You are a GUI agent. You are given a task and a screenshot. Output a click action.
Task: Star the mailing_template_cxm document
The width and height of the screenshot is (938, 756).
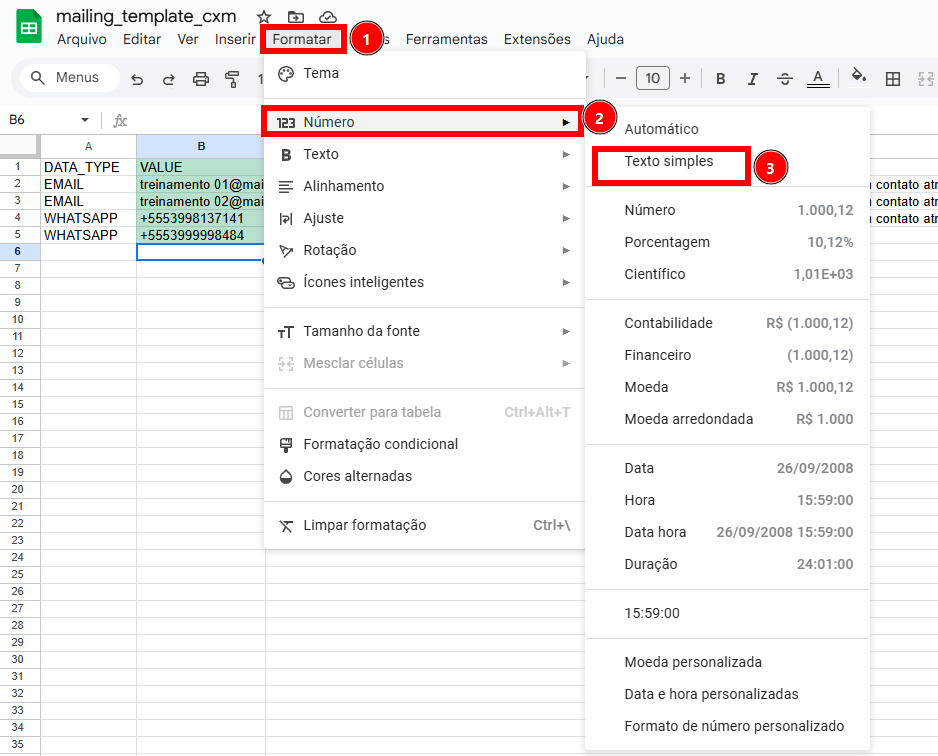point(264,17)
